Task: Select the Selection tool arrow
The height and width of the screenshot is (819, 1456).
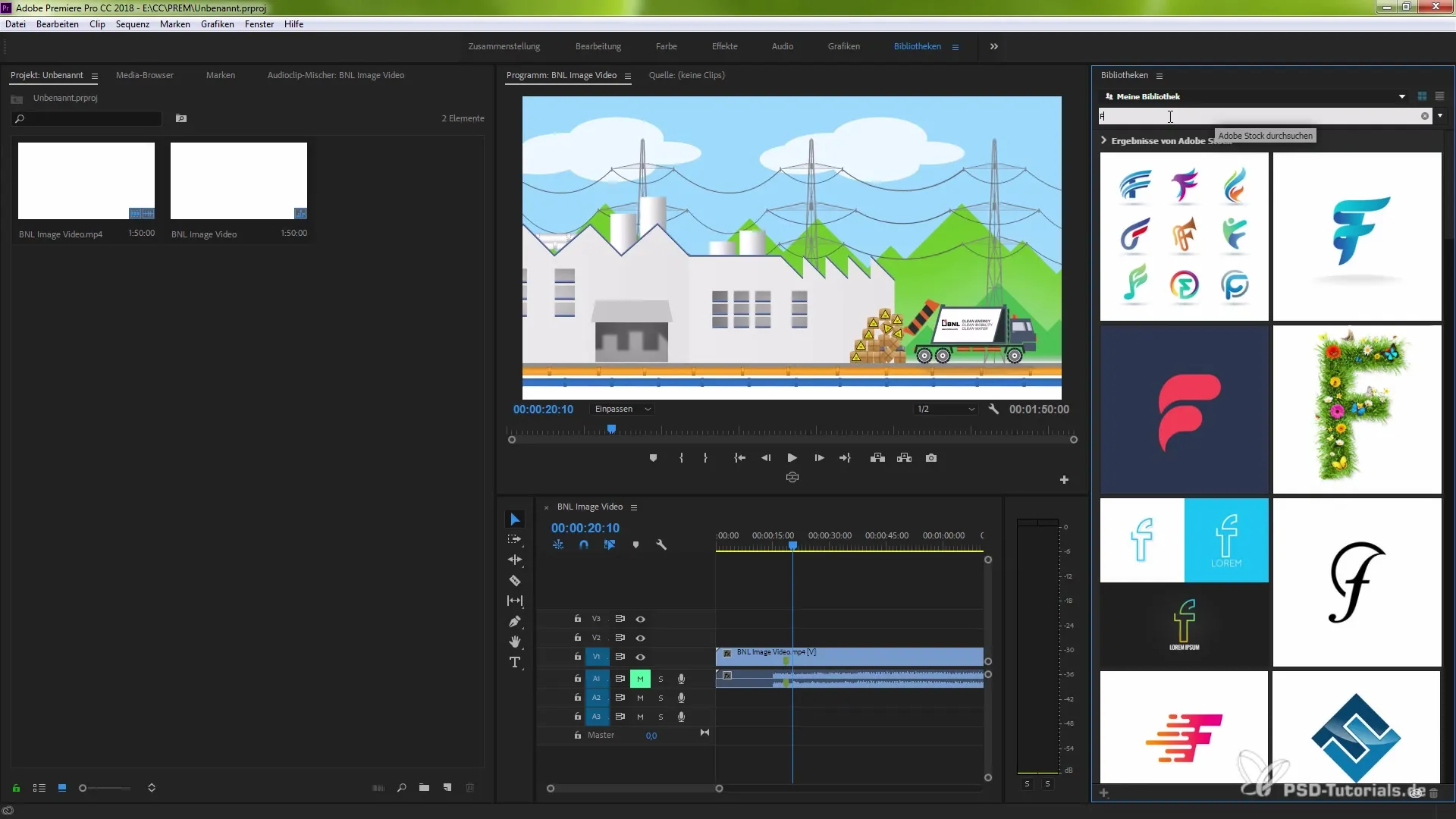Action: click(x=515, y=519)
